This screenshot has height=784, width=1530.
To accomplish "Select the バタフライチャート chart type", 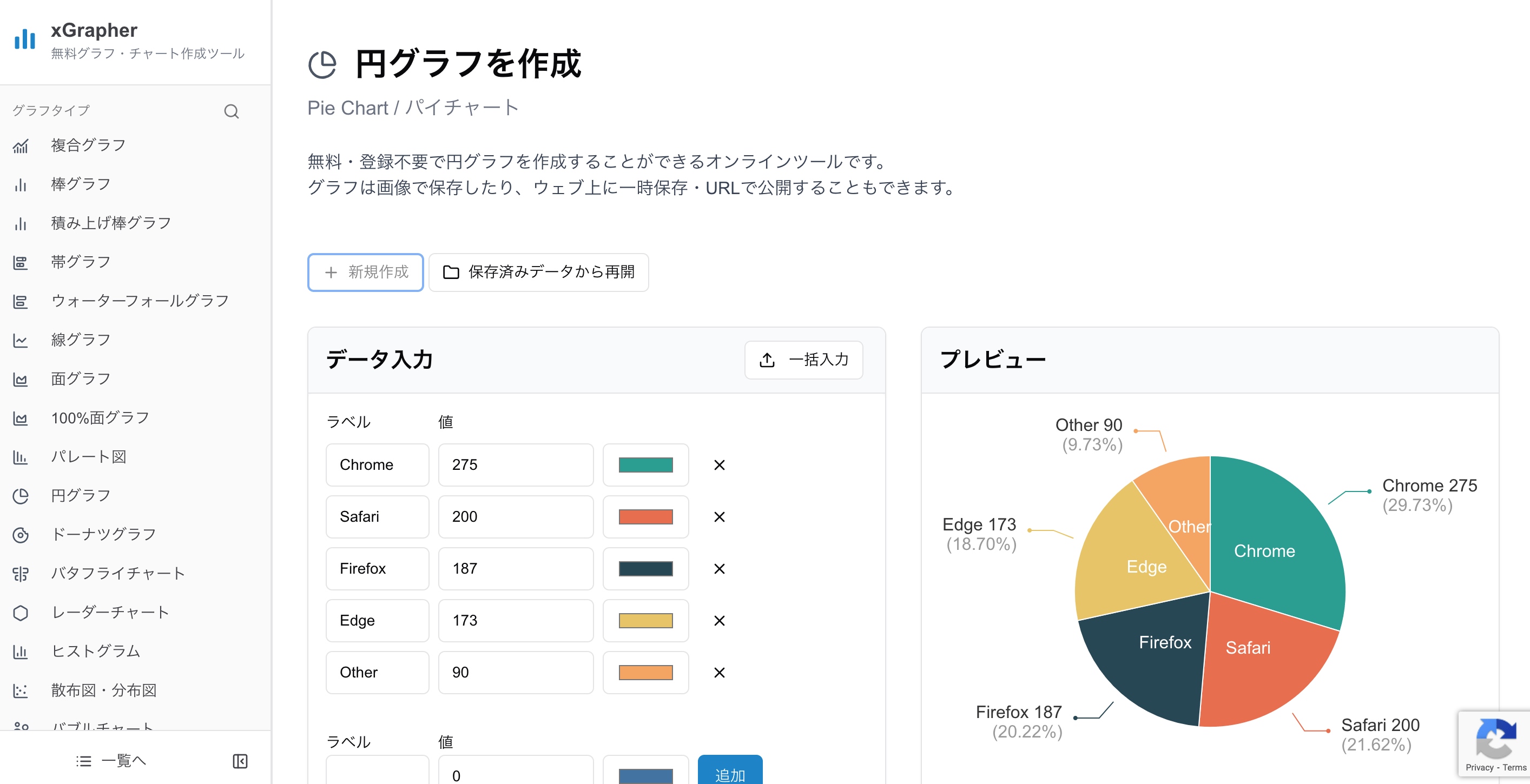I will (118, 573).
